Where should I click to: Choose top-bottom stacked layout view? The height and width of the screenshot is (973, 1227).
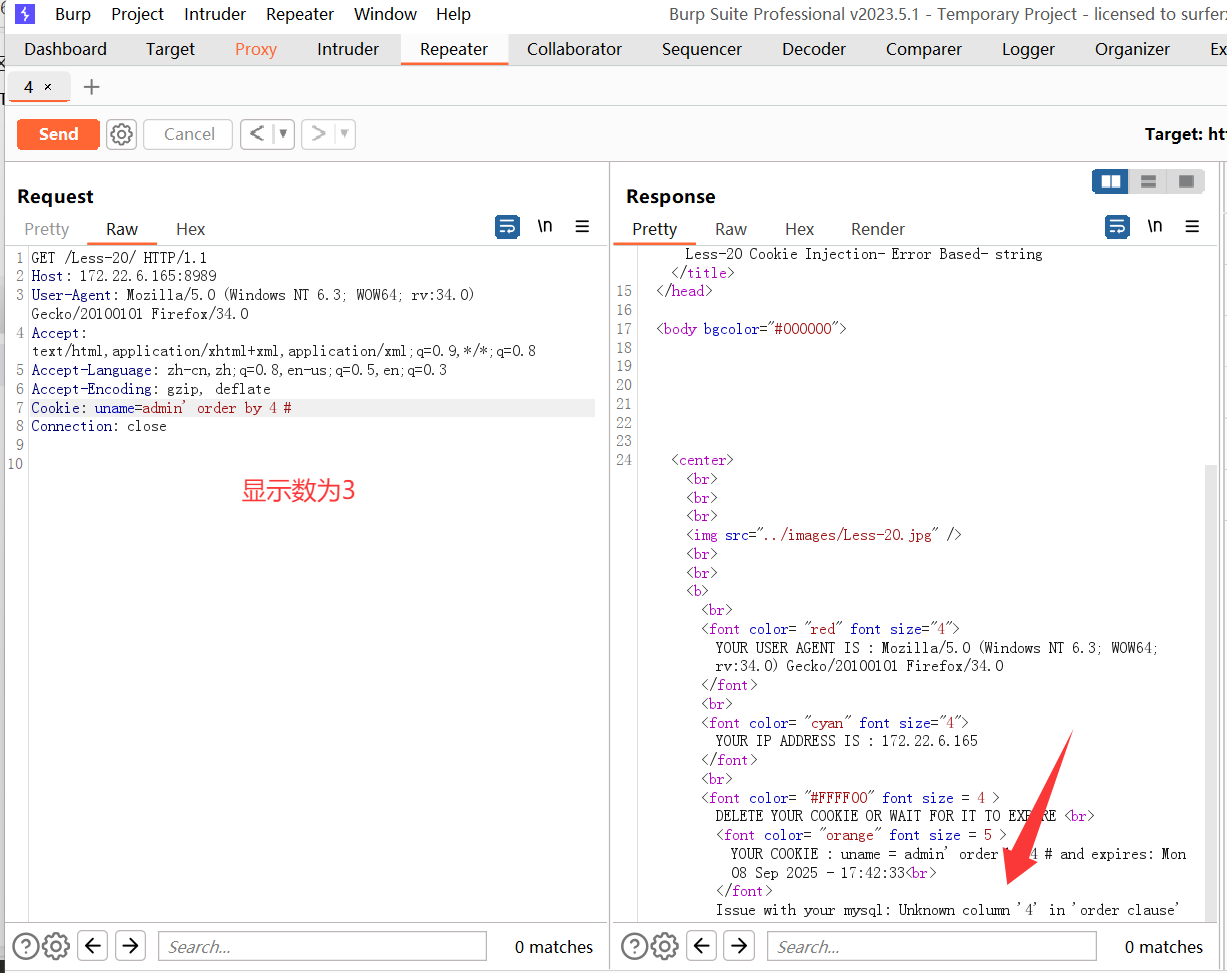pos(1148,181)
